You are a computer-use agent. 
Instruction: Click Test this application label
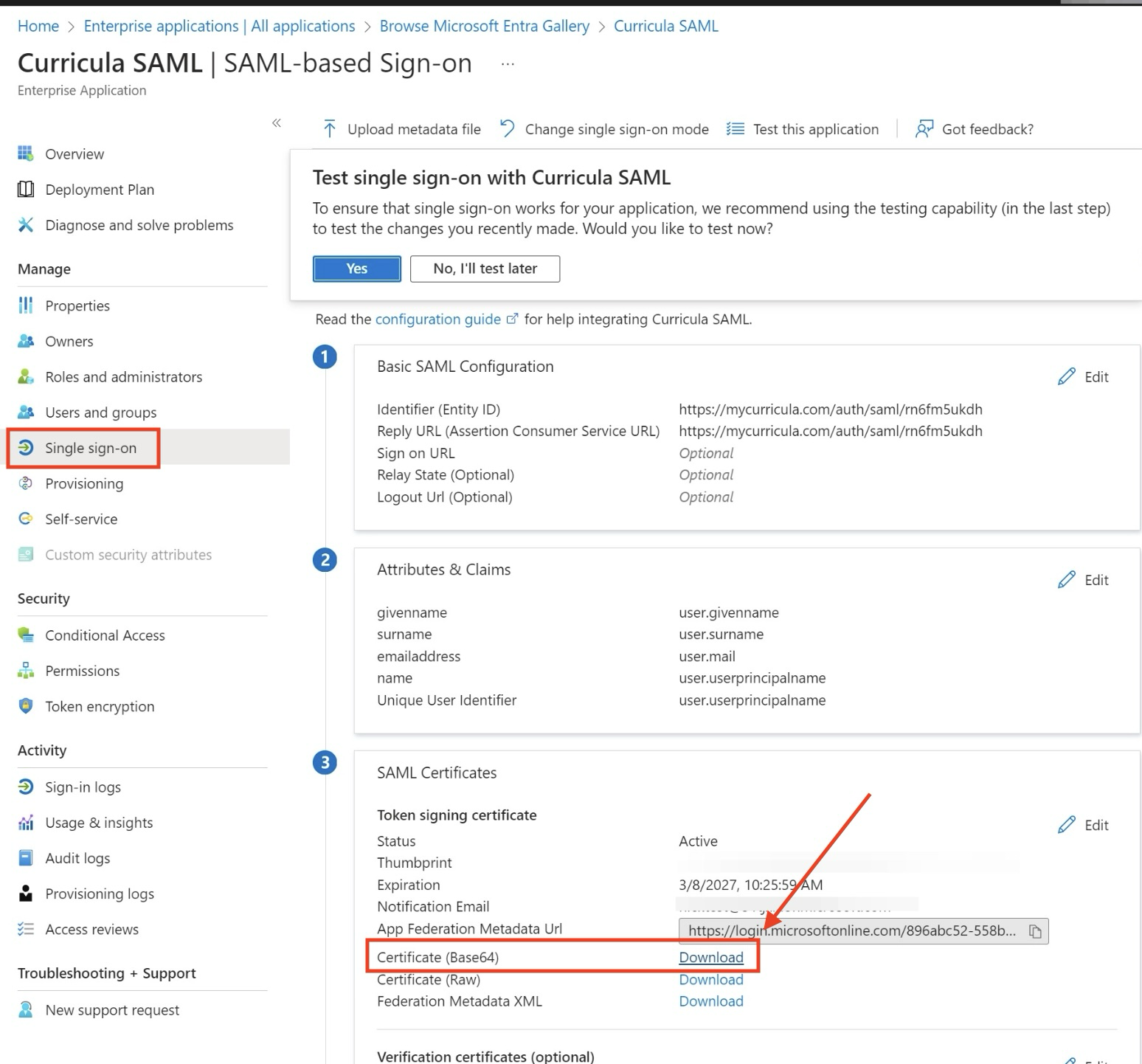tap(816, 129)
